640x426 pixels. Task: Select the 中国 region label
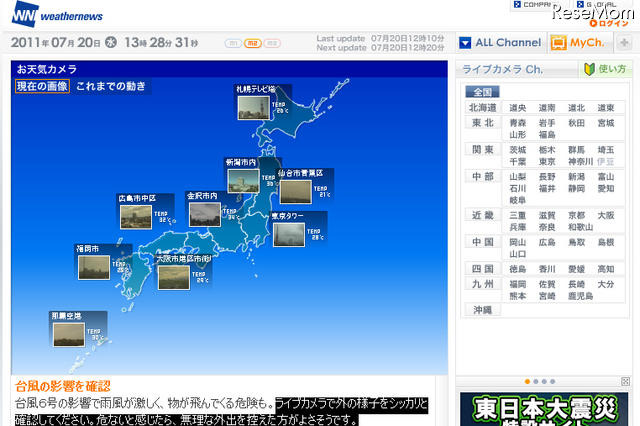pyautogui.click(x=482, y=242)
